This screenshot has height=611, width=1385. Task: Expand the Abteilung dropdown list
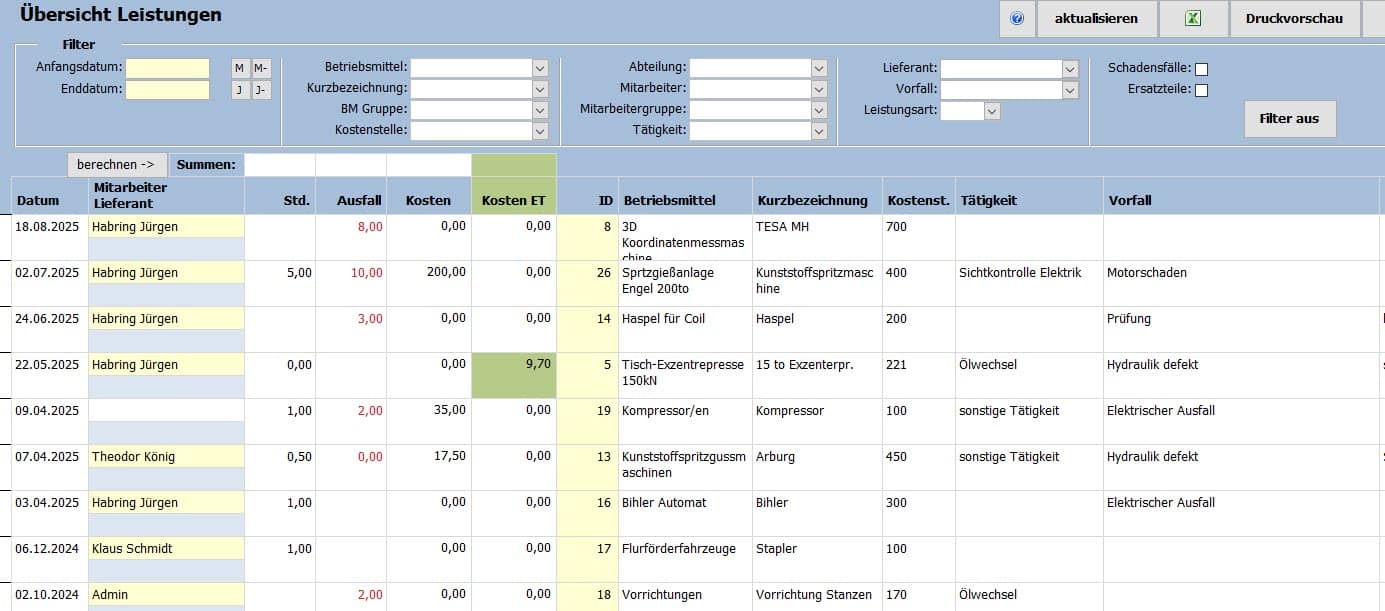point(819,68)
